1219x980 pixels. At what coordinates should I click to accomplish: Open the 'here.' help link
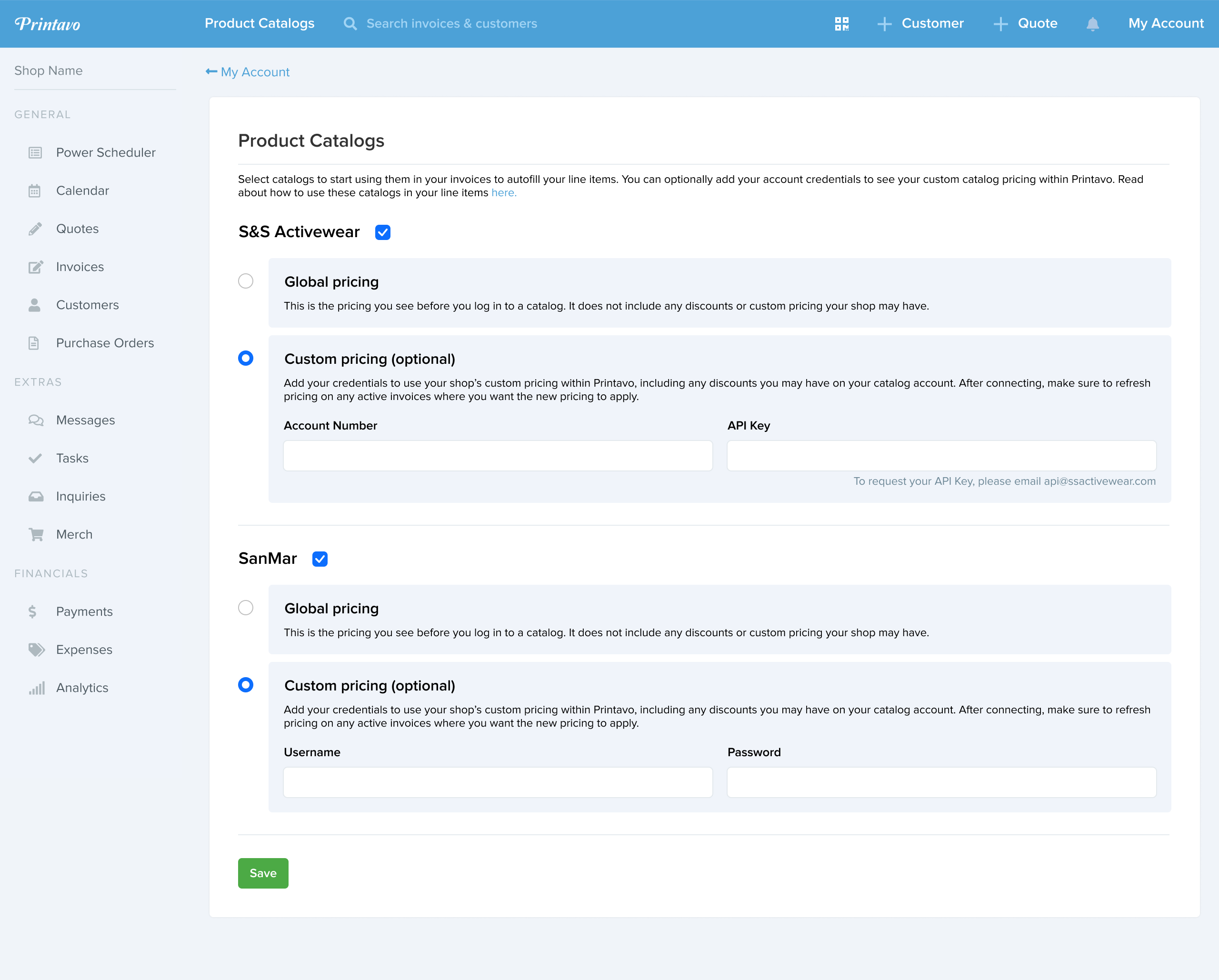coord(504,193)
